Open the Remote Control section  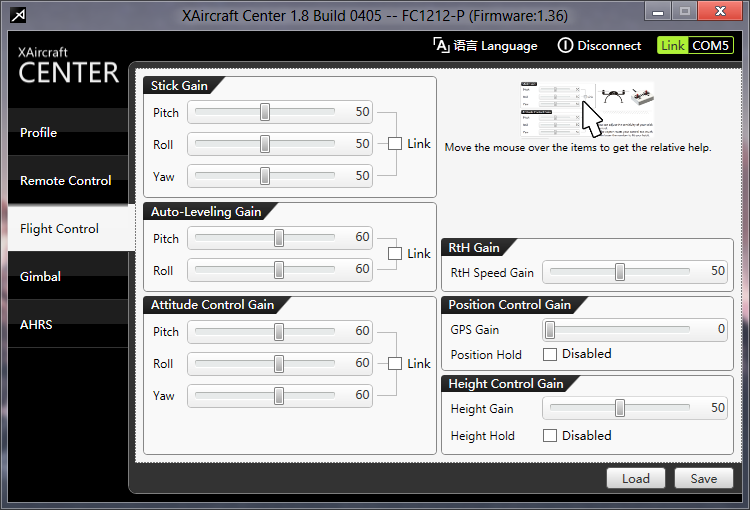tap(68, 180)
